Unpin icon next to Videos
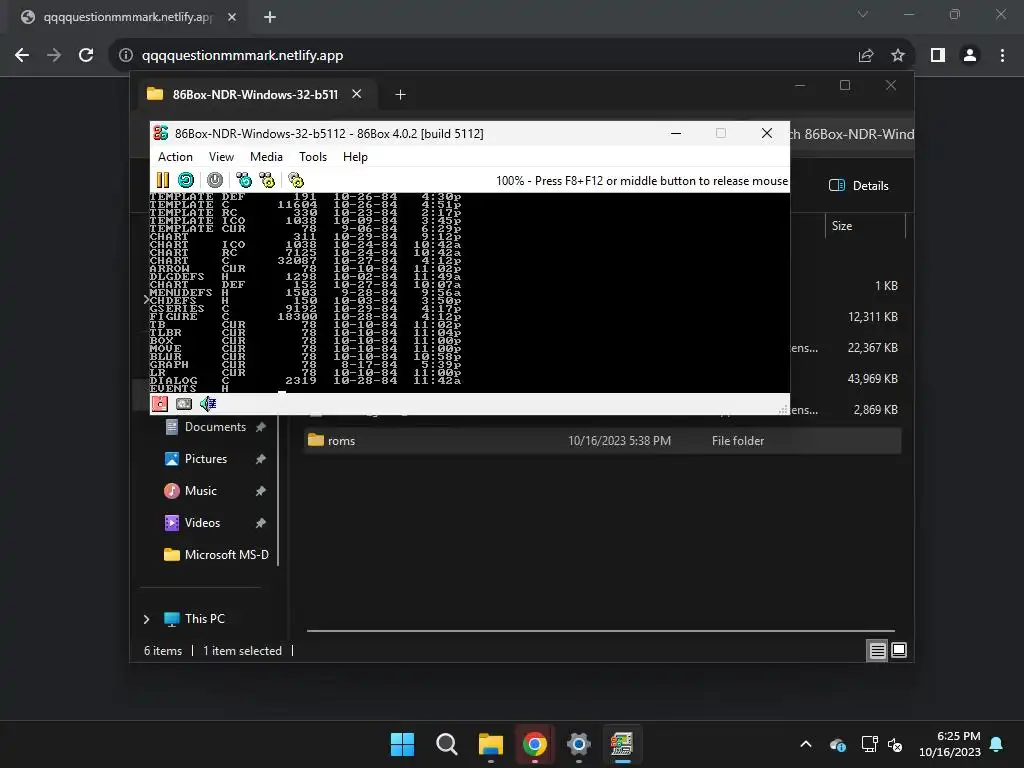The width and height of the screenshot is (1024, 768). point(261,523)
